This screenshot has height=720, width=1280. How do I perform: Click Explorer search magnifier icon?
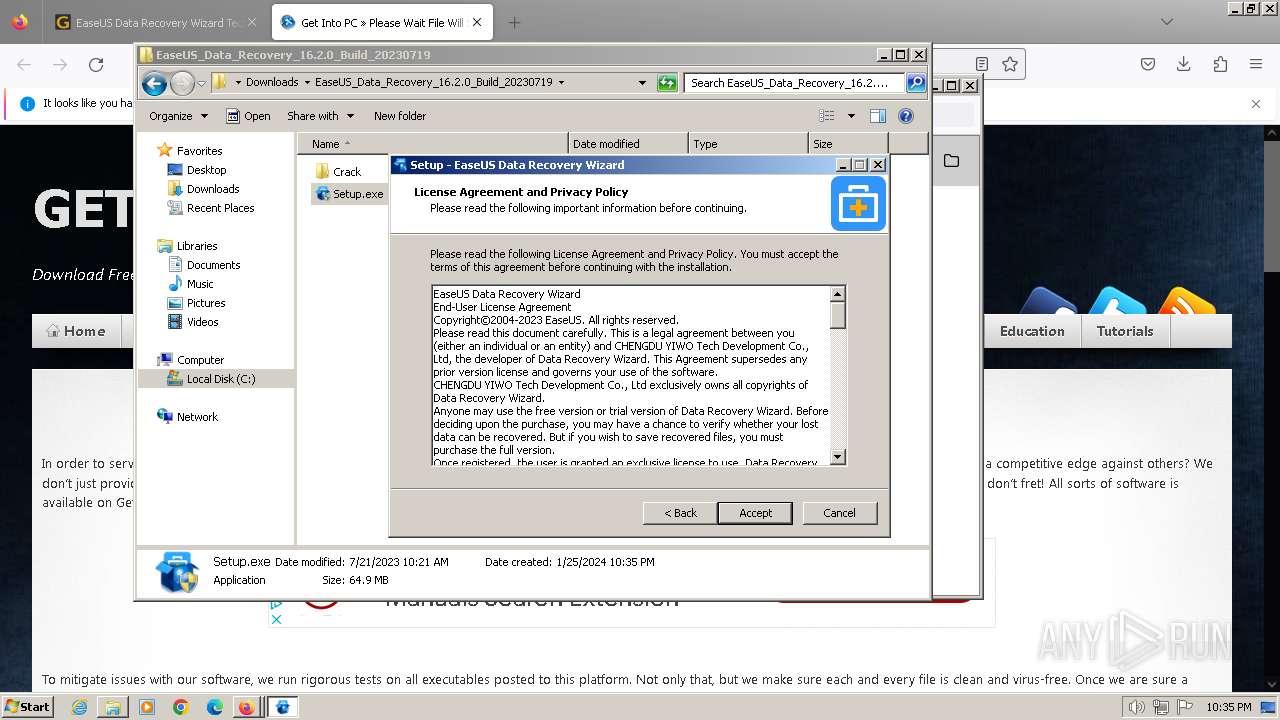click(915, 83)
